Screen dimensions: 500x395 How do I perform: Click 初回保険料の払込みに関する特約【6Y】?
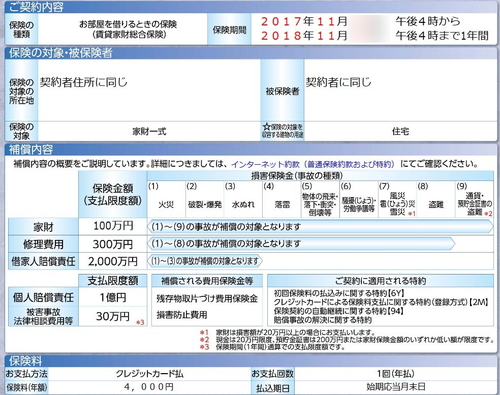pos(339,293)
